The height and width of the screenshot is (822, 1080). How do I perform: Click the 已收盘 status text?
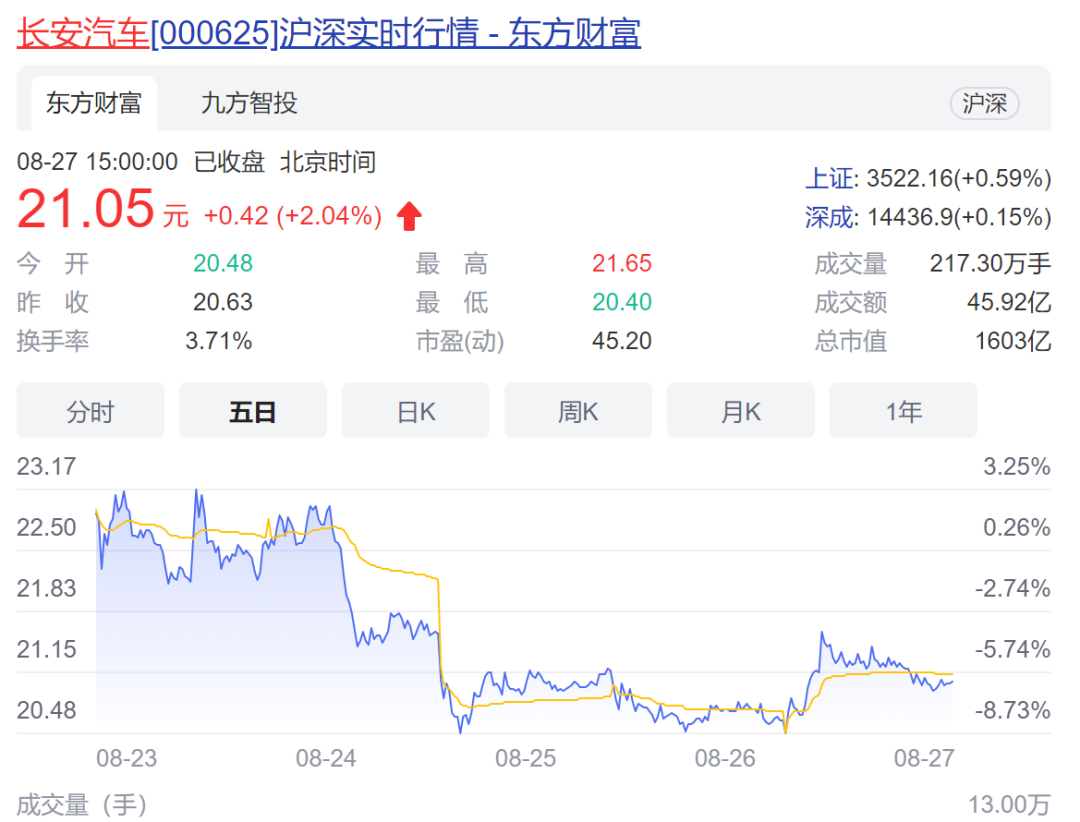tap(229, 162)
